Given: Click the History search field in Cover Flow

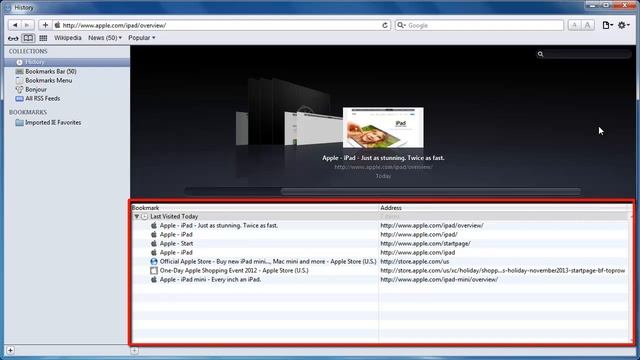Looking at the screenshot, I should [584, 54].
